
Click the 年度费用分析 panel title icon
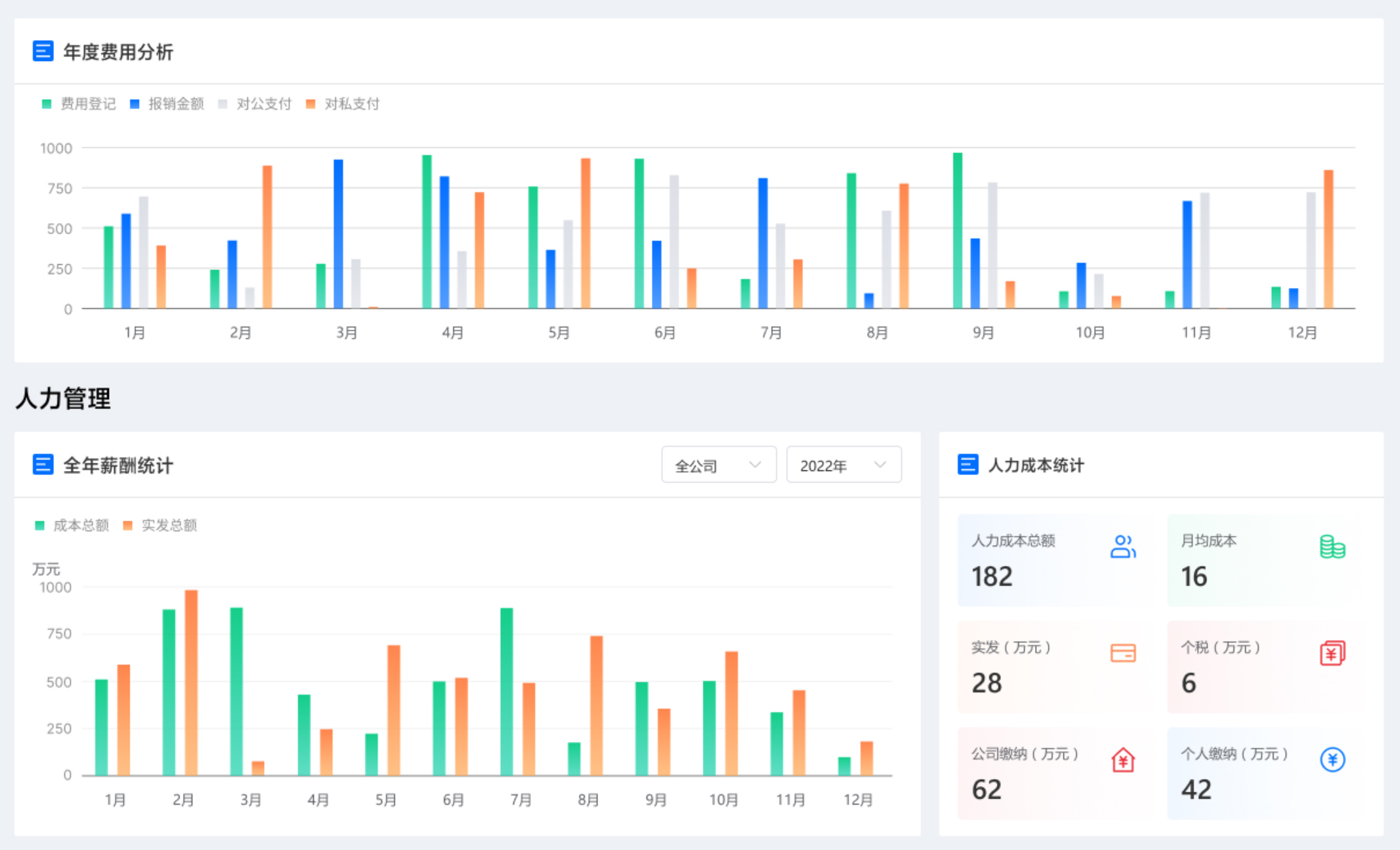click(x=43, y=52)
